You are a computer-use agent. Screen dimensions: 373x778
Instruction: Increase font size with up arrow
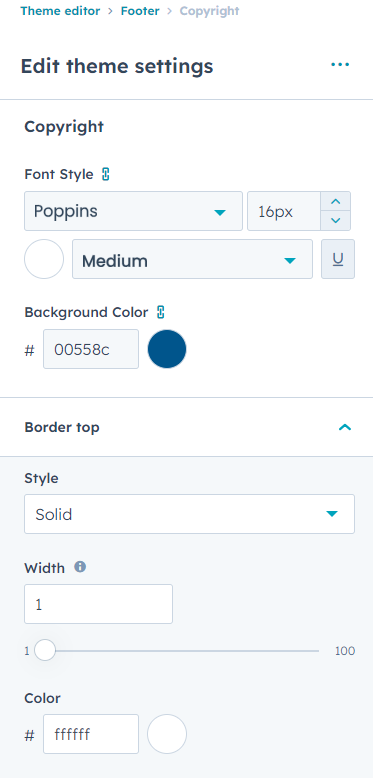pyautogui.click(x=336, y=201)
